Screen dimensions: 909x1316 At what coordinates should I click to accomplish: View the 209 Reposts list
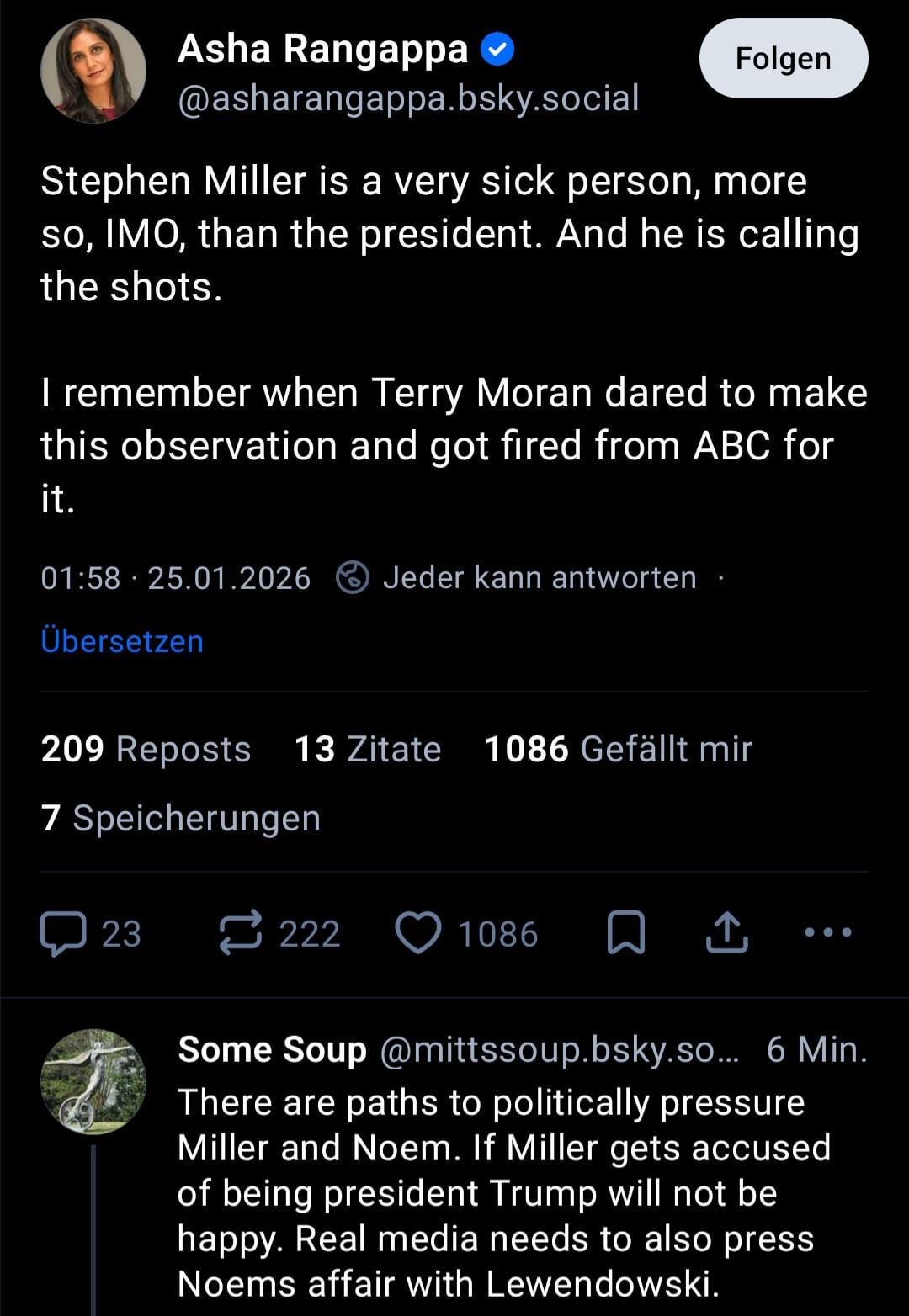[x=146, y=749]
